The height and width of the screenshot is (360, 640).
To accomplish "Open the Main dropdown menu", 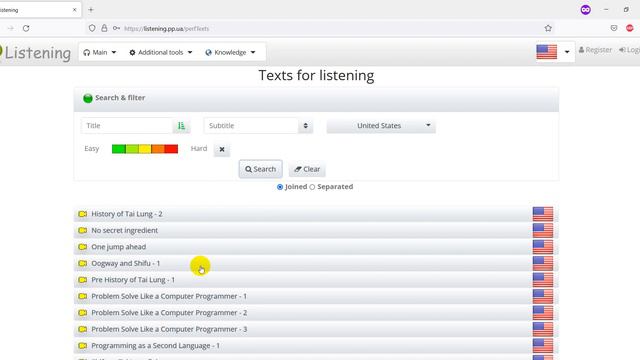I will click(x=100, y=52).
